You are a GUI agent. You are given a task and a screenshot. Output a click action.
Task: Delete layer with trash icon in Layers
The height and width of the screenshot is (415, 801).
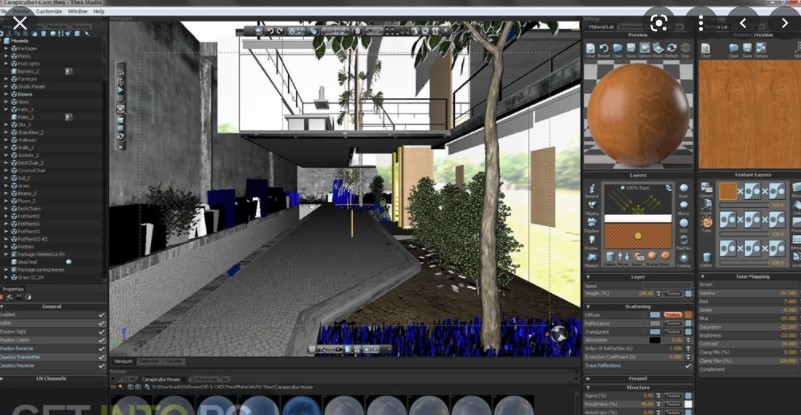click(x=610, y=257)
